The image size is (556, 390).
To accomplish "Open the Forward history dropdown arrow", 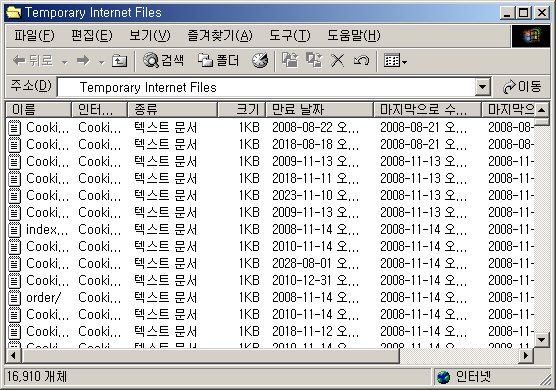I will [x=101, y=62].
